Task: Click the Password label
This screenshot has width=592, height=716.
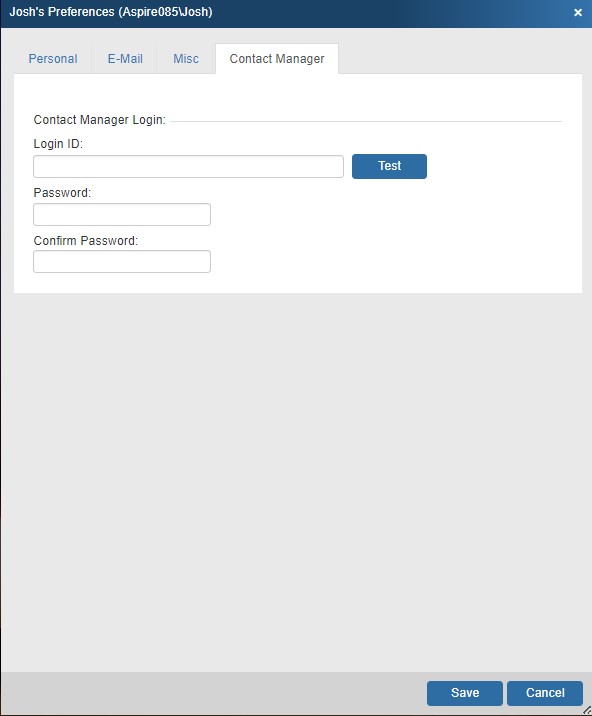Action: [62, 193]
